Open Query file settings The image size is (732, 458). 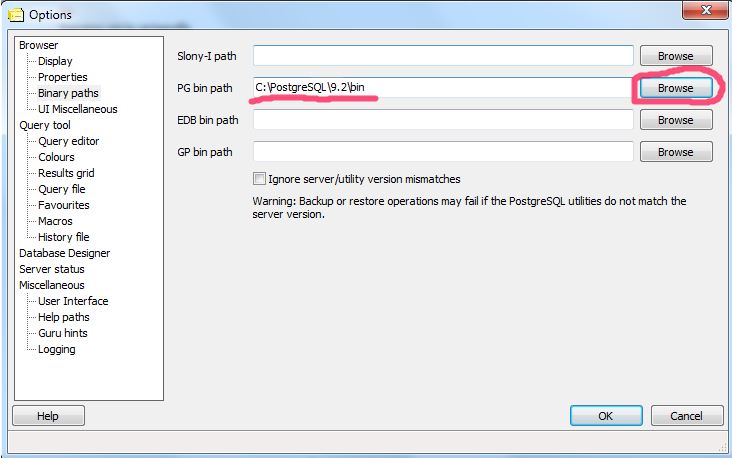click(62, 189)
